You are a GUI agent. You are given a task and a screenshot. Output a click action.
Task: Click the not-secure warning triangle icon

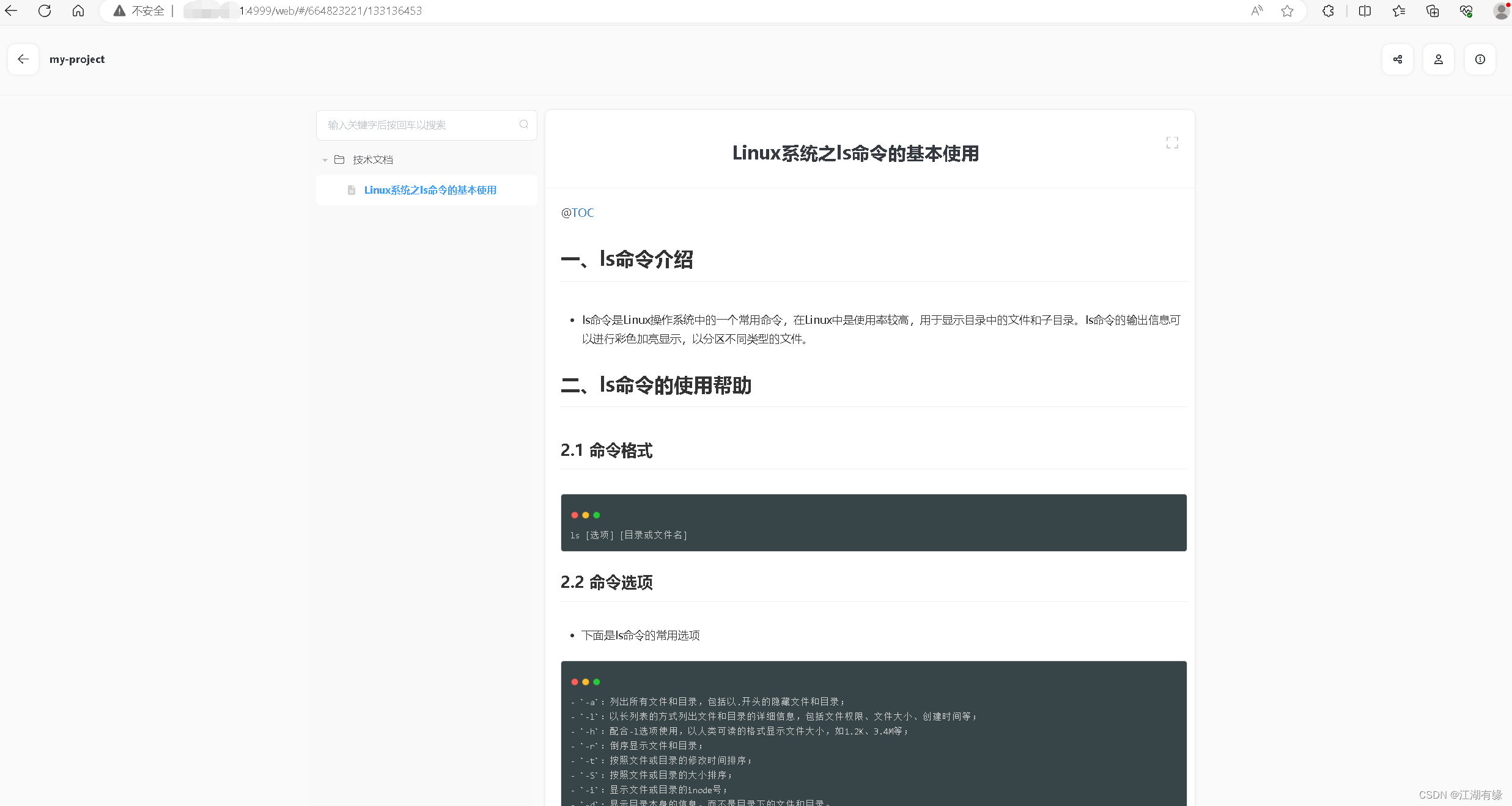[120, 11]
